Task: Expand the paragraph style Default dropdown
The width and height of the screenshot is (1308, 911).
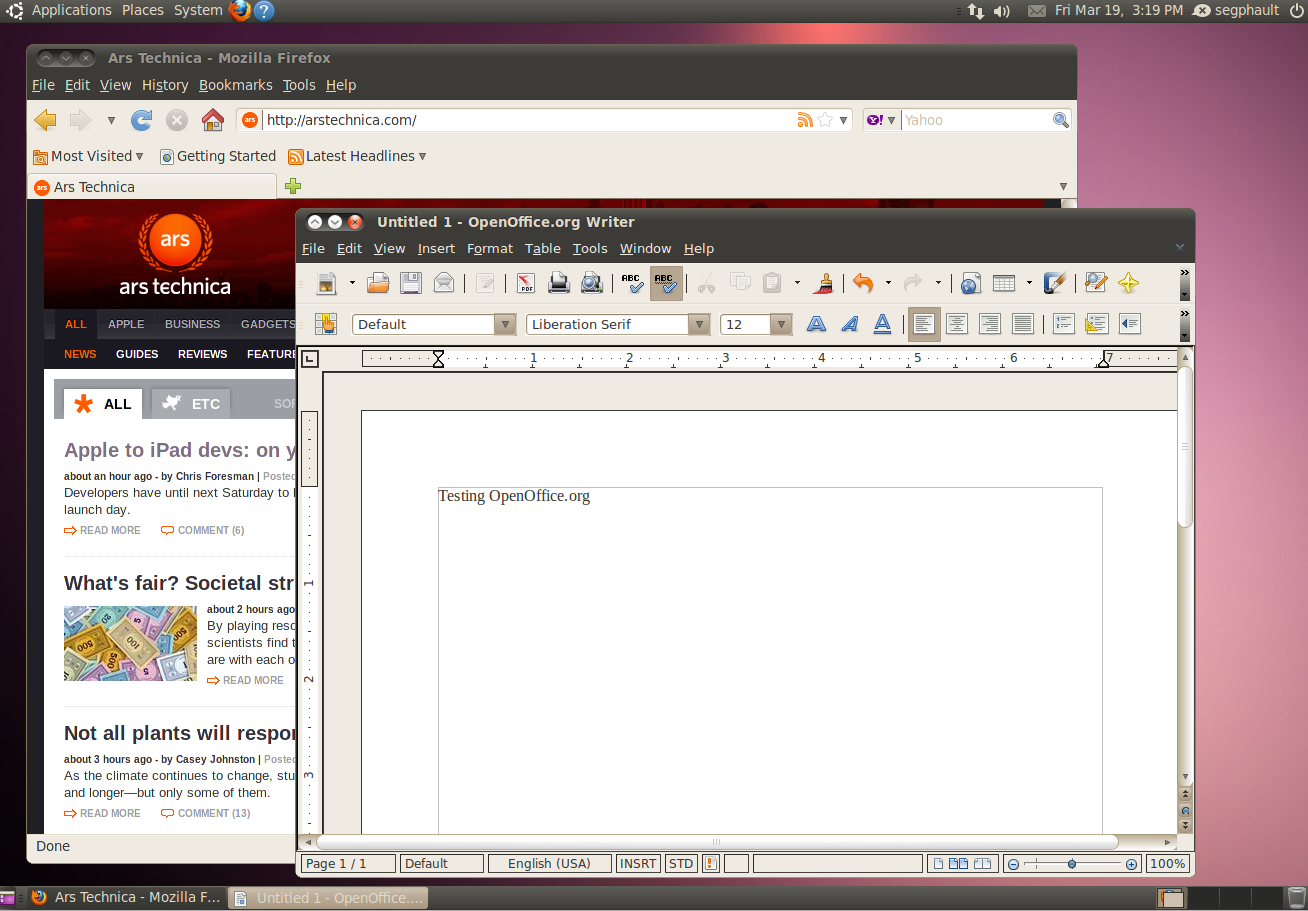Action: (505, 325)
